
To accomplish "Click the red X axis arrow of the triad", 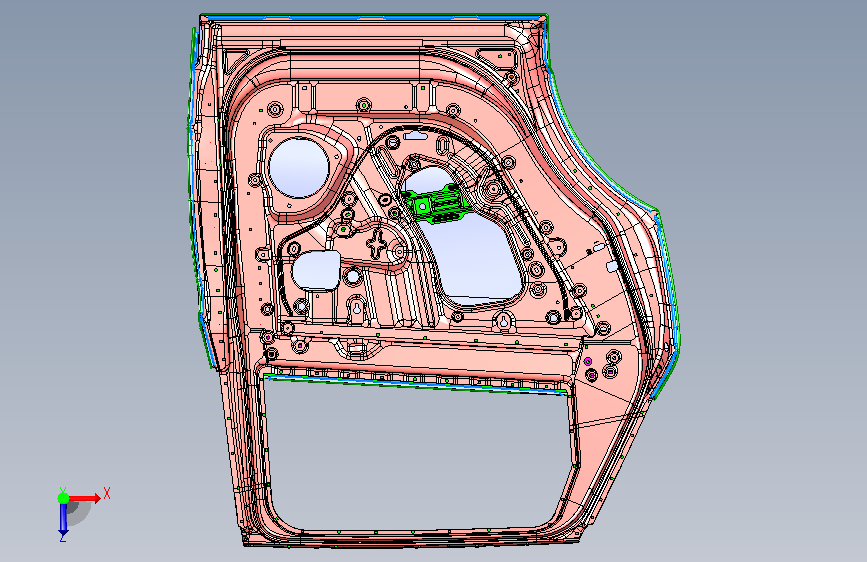I will [85, 498].
